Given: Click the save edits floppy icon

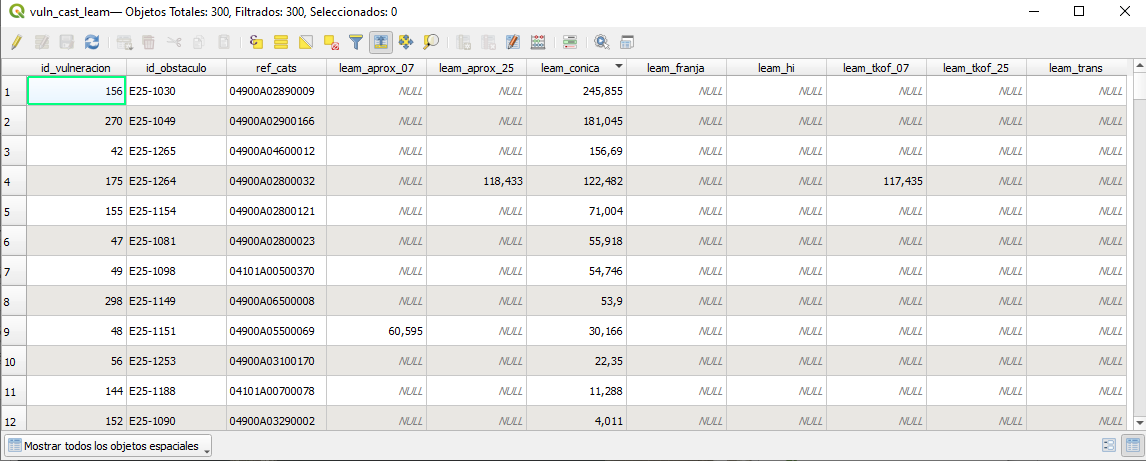Looking at the screenshot, I should click(67, 42).
